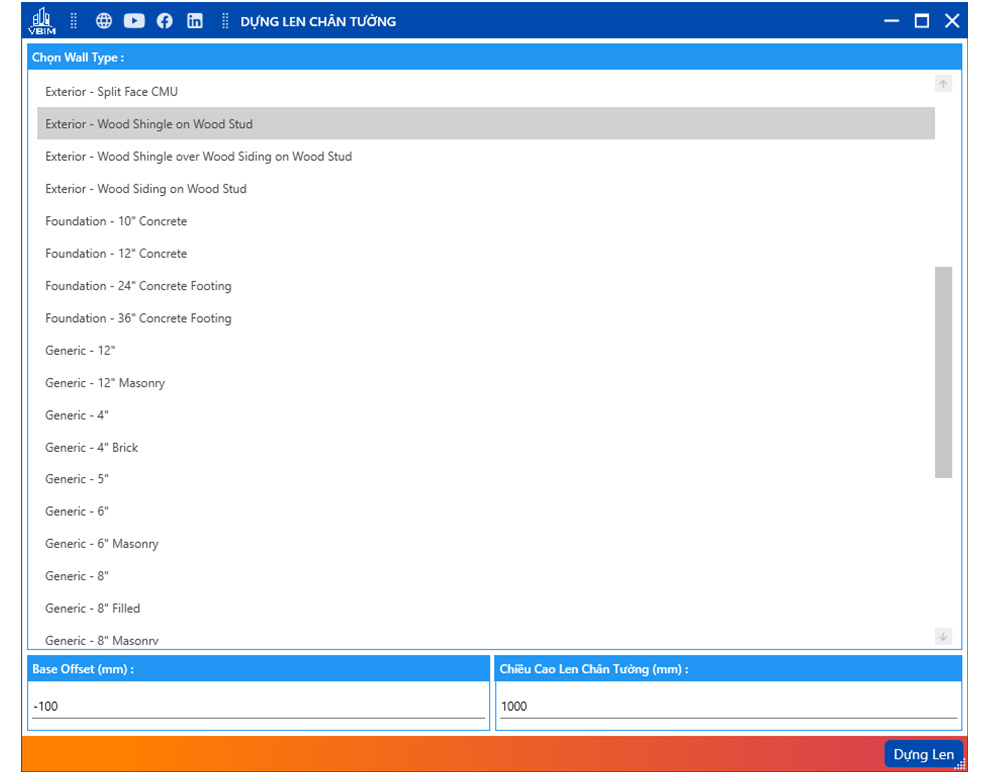
Task: Click the scroll down arrow in list
Action: 943,636
